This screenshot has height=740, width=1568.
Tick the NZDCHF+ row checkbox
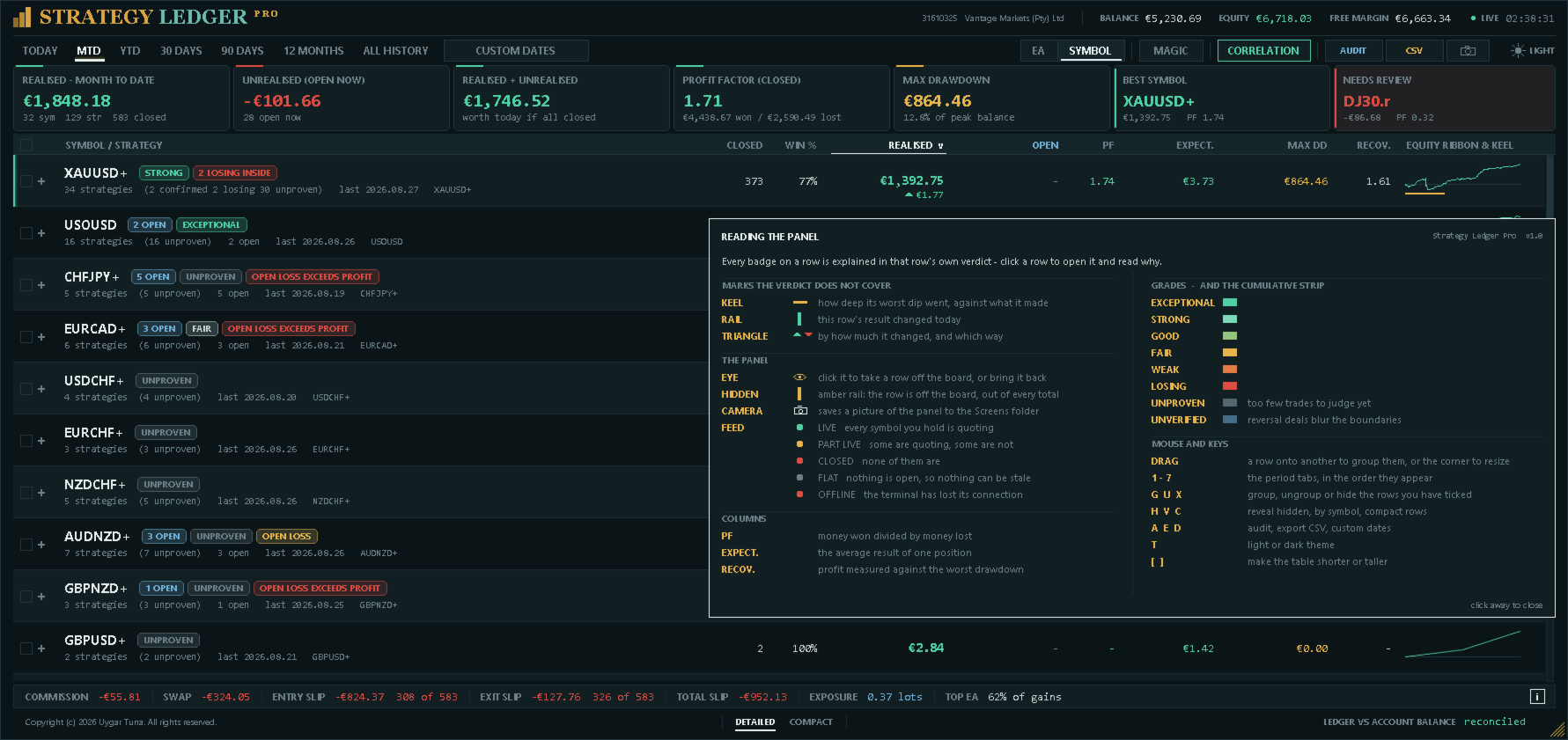[x=26, y=493]
